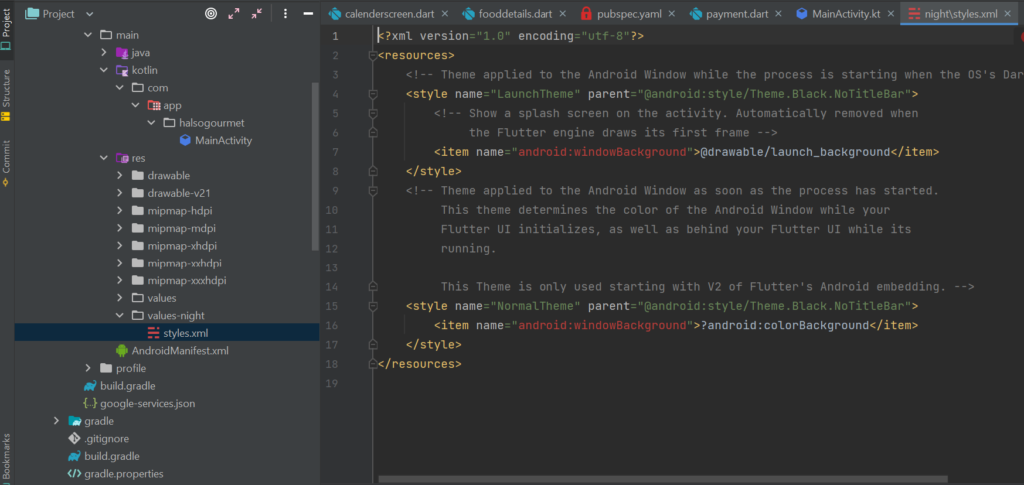The height and width of the screenshot is (485, 1024).
Task: Click the res resource folder icon
Action: click(x=121, y=158)
